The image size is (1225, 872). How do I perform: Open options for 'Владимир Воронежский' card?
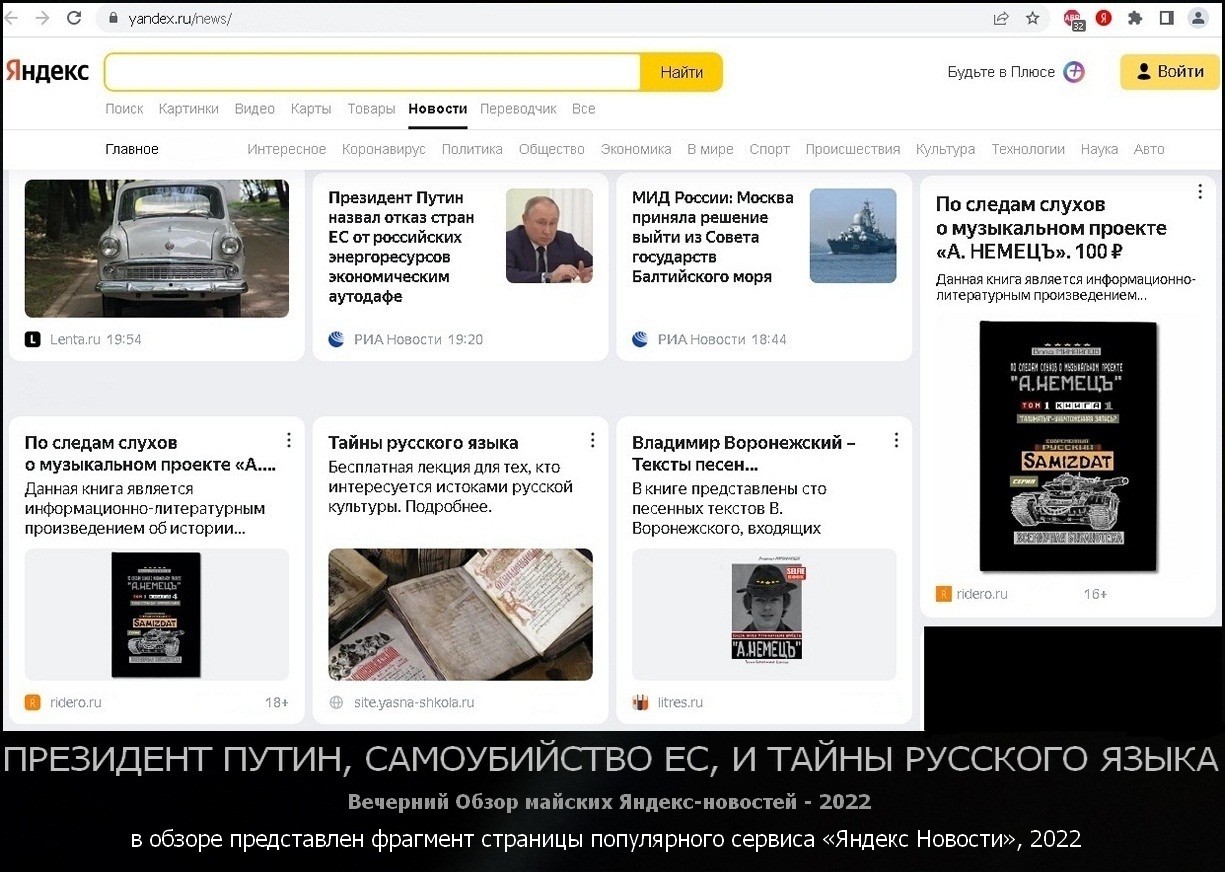coord(896,440)
